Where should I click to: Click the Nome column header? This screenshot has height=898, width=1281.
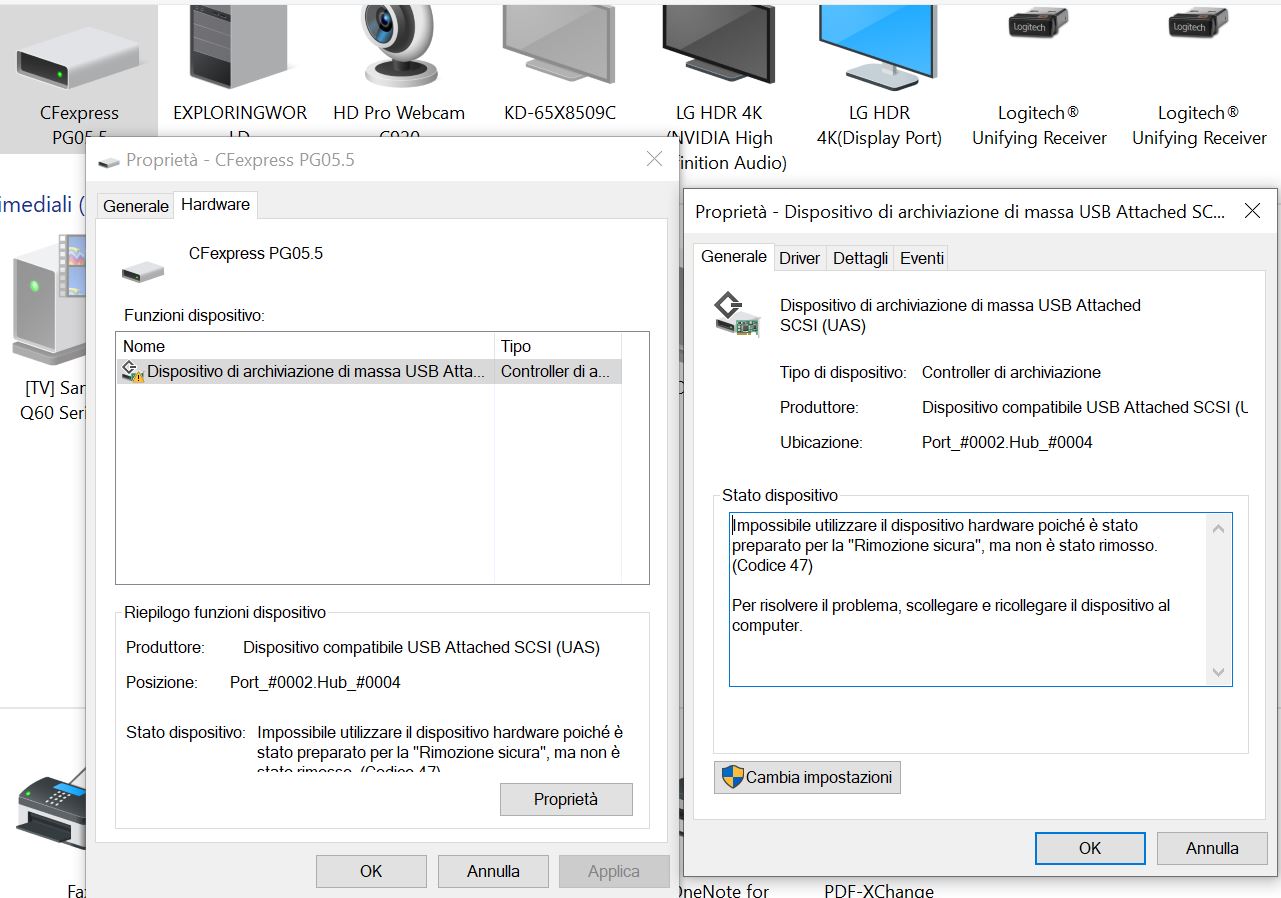click(x=305, y=346)
